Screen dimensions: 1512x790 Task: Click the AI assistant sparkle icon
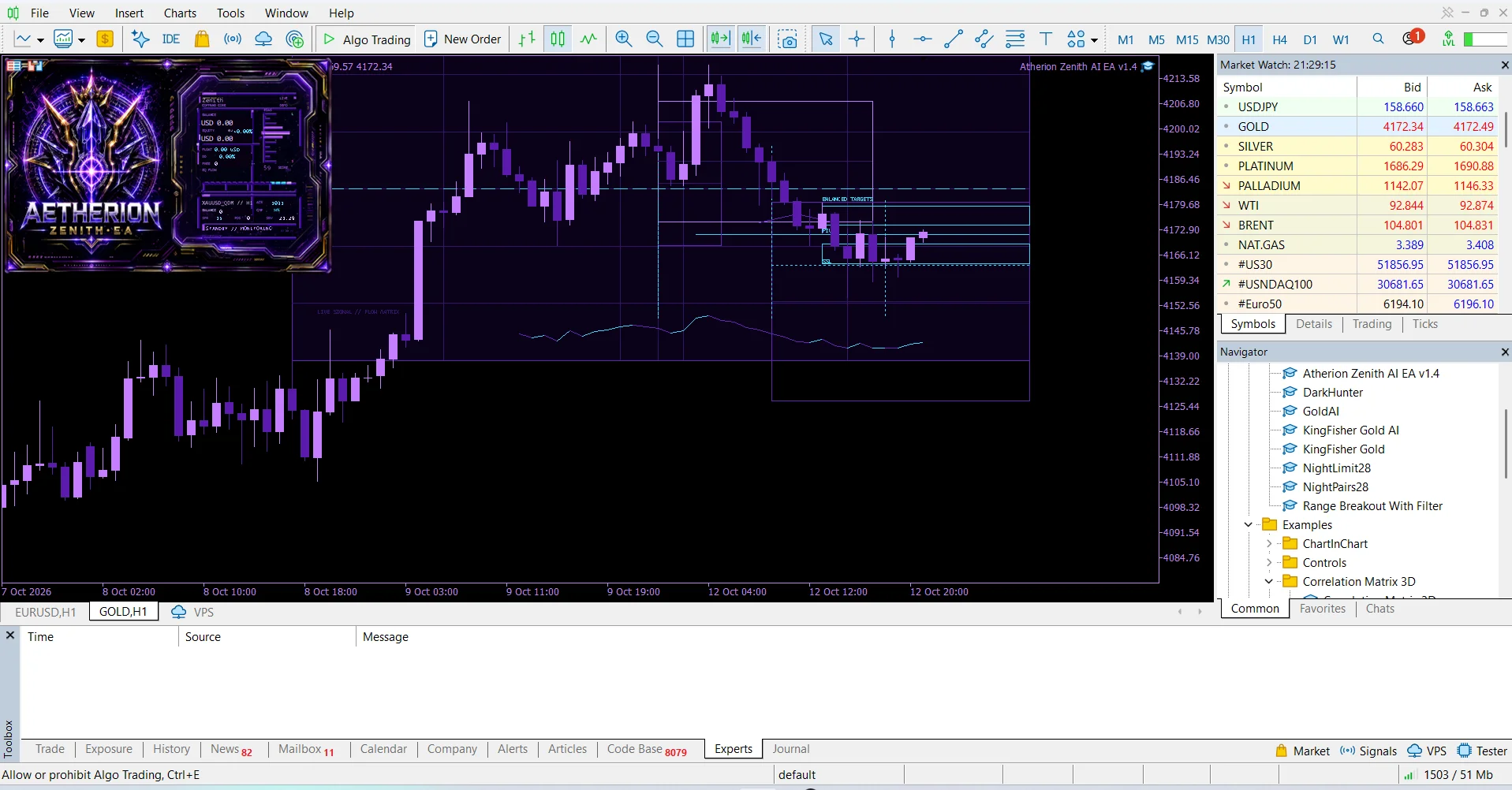coord(140,39)
